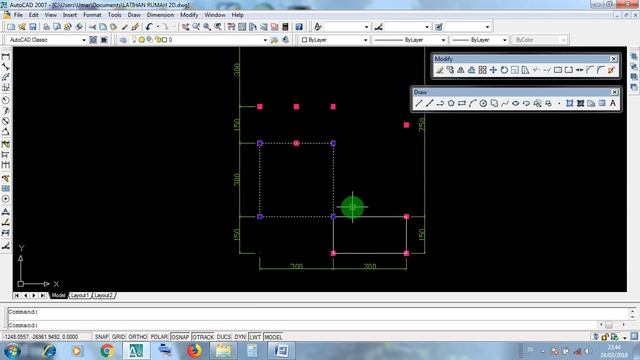Switch to the Layout2 tab
This screenshot has width=640, height=360.
(103, 295)
